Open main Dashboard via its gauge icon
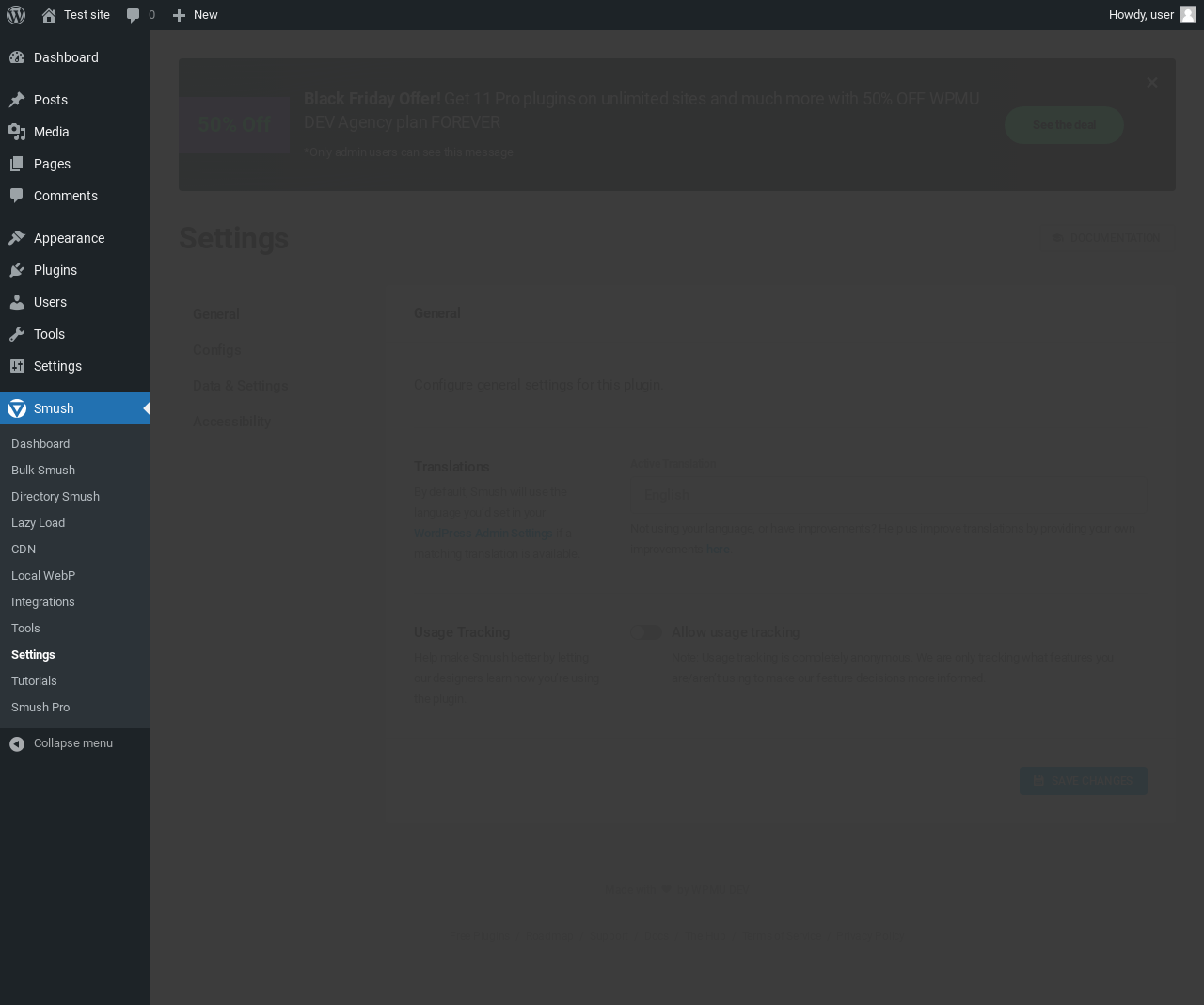The height and width of the screenshot is (1005, 1204). pyautogui.click(x=17, y=57)
